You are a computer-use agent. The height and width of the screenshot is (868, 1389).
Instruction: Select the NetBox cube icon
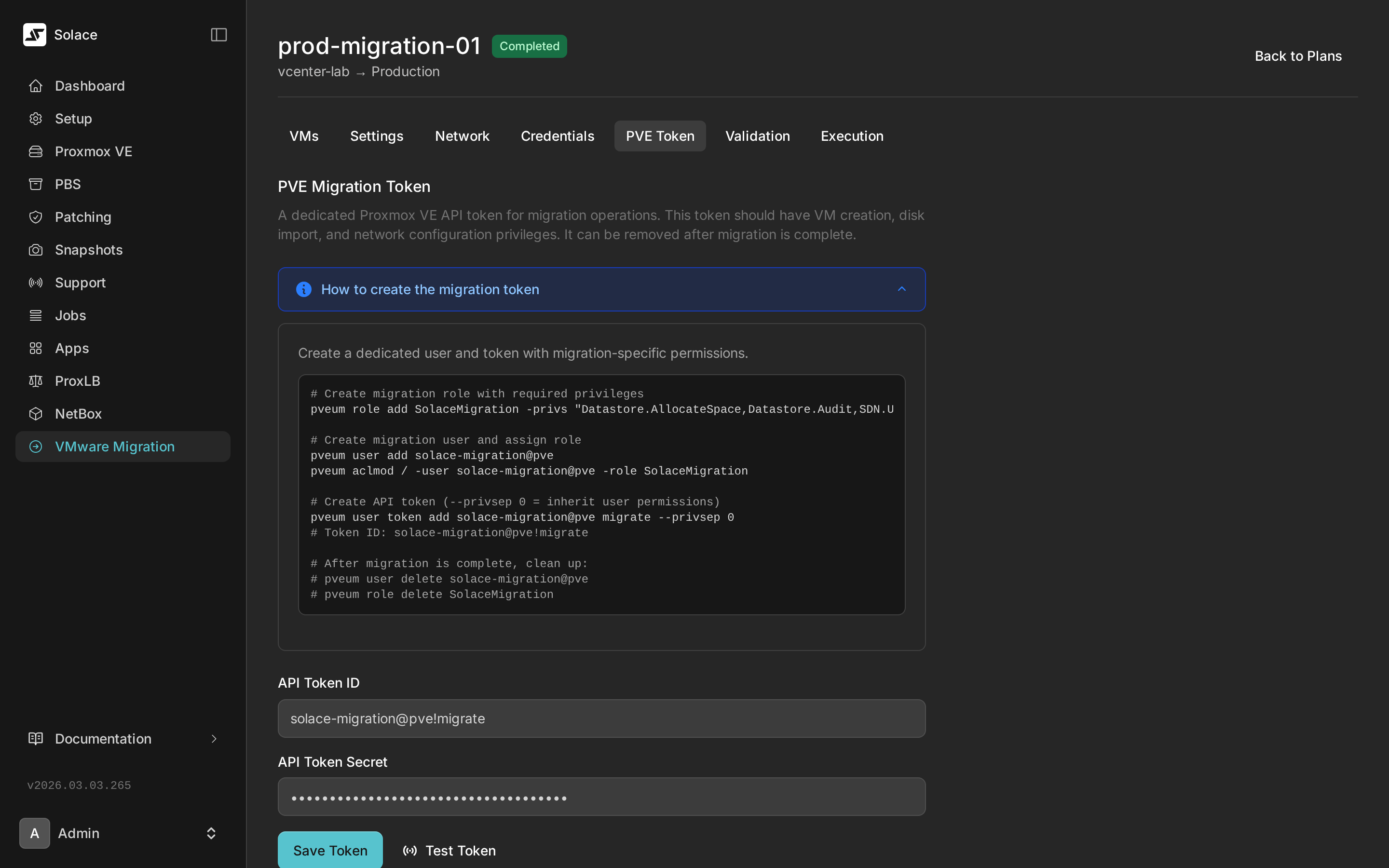tap(35, 413)
